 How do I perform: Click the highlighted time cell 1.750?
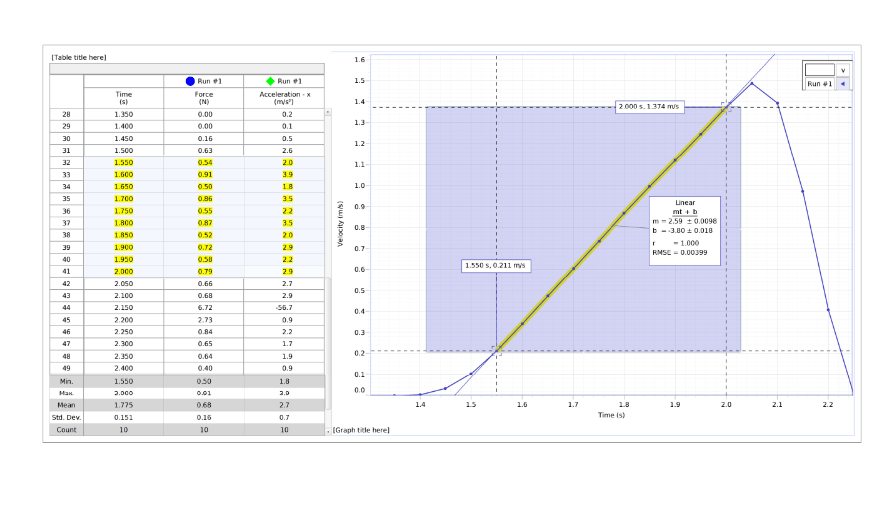pyautogui.click(x=123, y=211)
